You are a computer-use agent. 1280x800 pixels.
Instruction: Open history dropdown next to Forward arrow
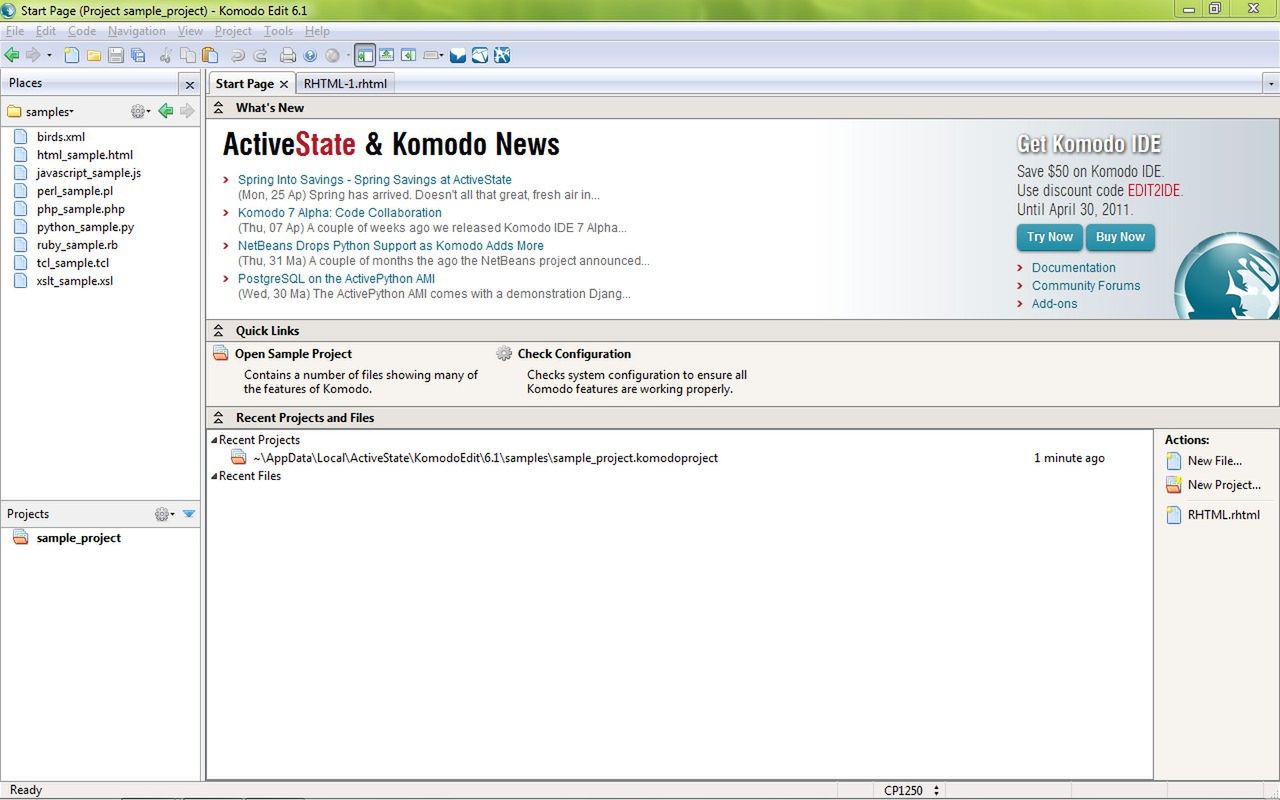(49, 55)
